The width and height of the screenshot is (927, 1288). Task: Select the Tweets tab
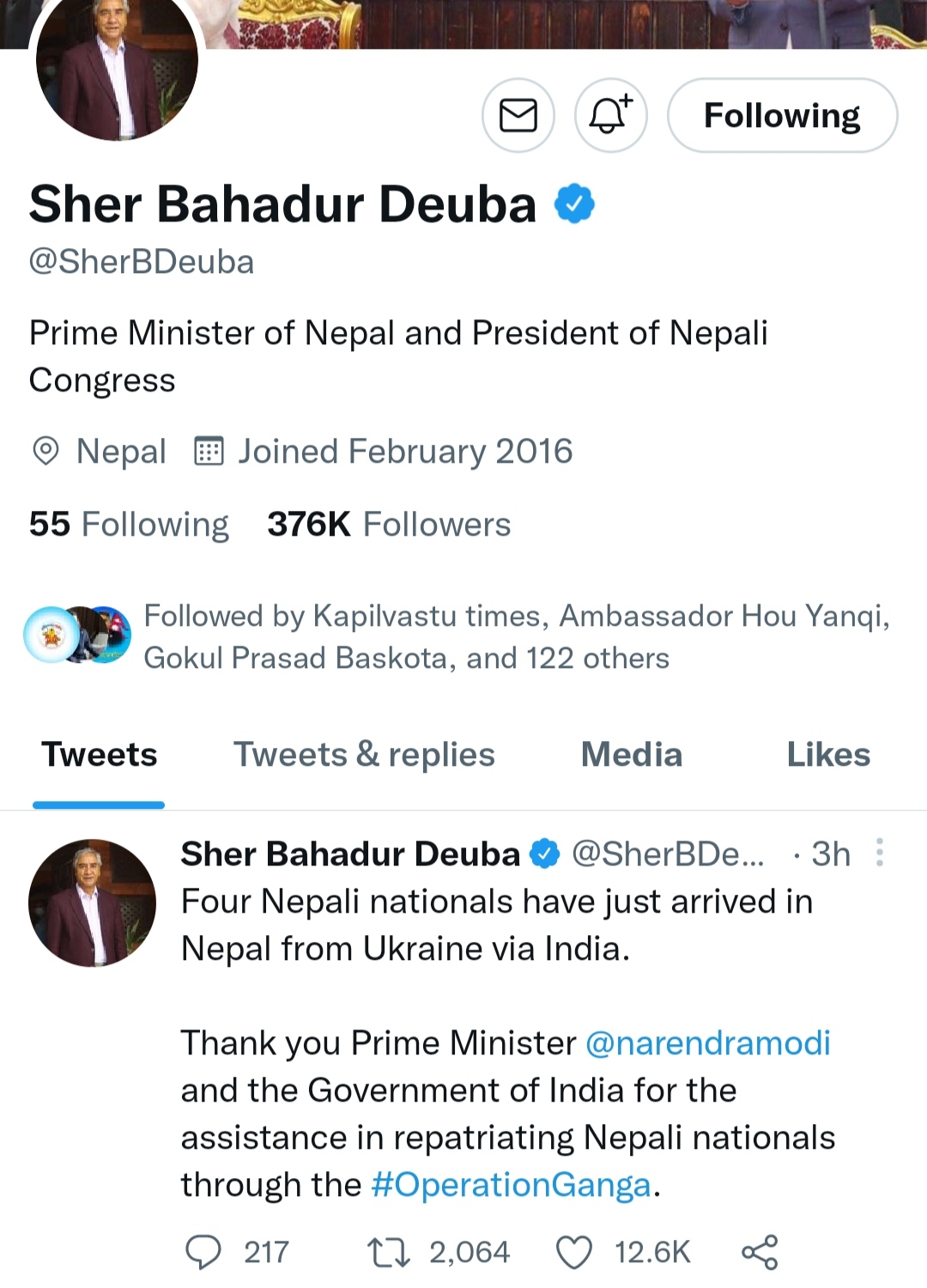coord(100,755)
